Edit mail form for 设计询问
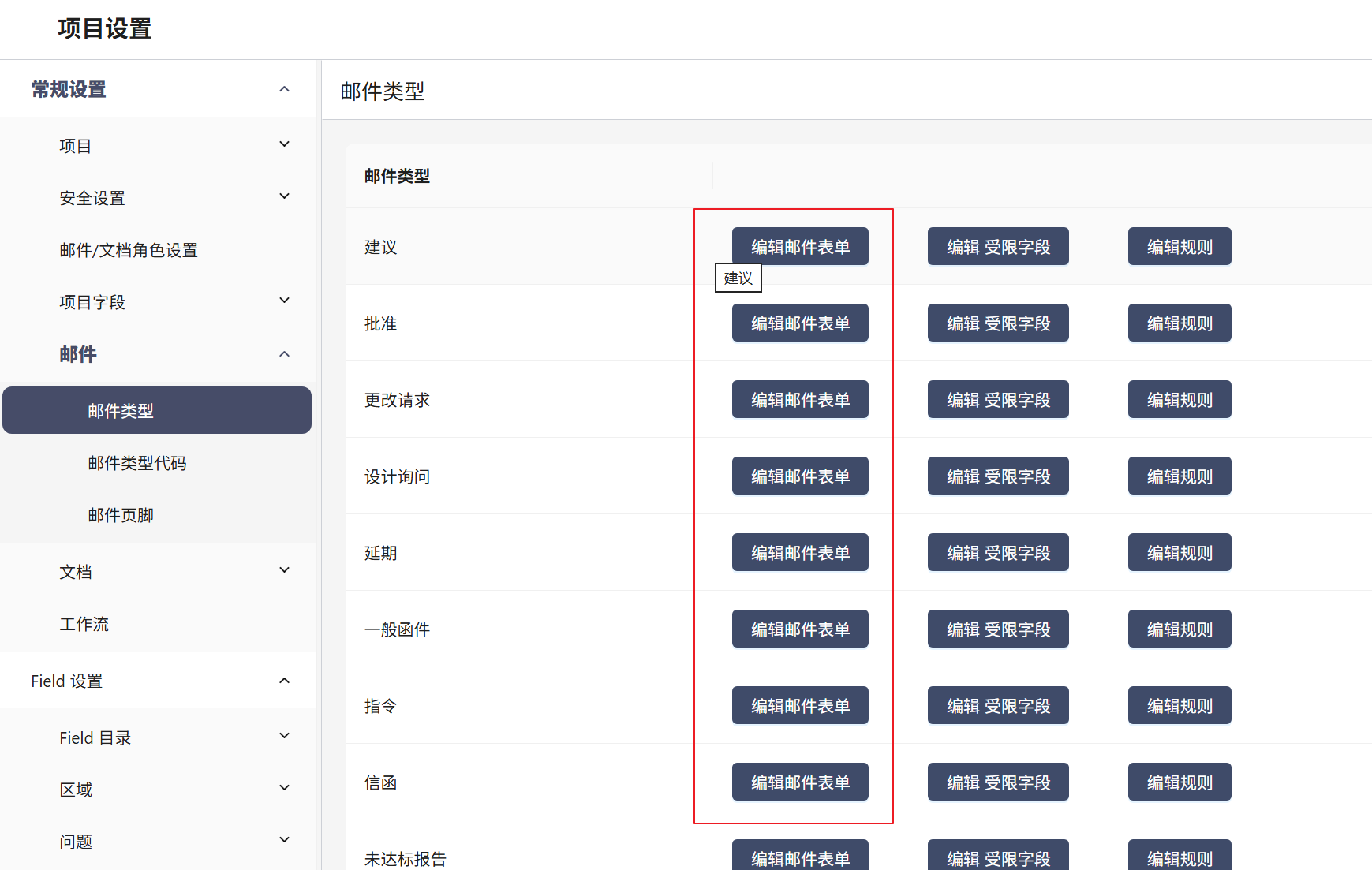This screenshot has height=870, width=1372. [800, 476]
